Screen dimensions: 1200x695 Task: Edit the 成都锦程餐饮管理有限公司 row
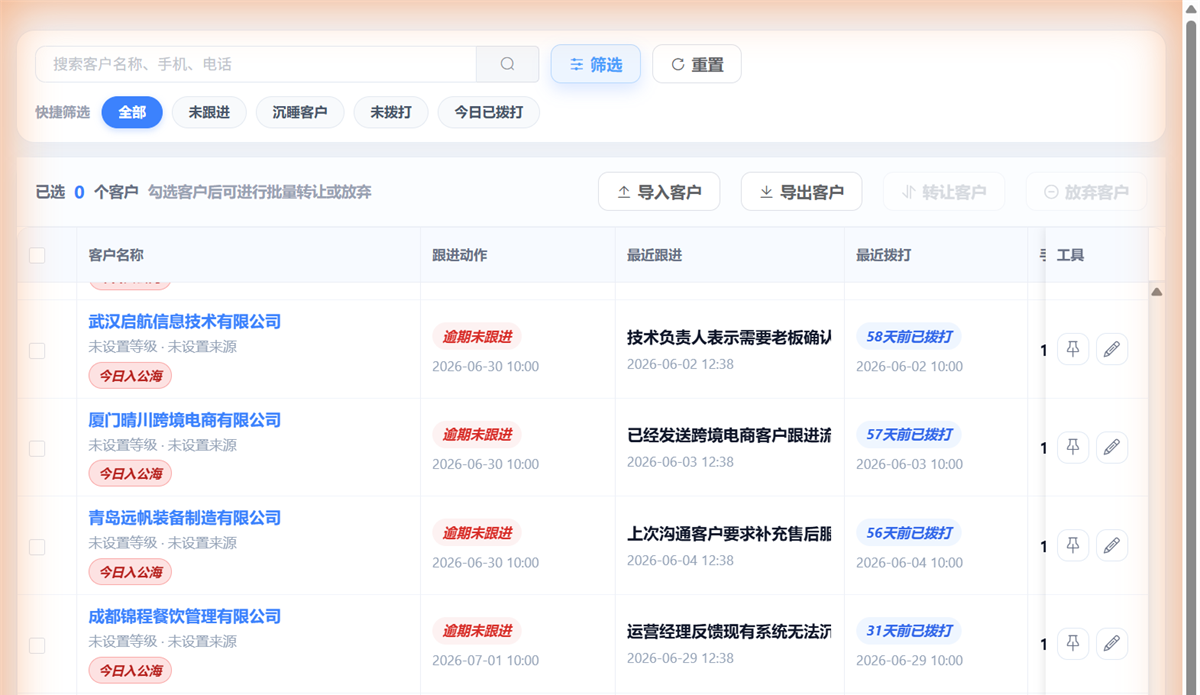1112,643
